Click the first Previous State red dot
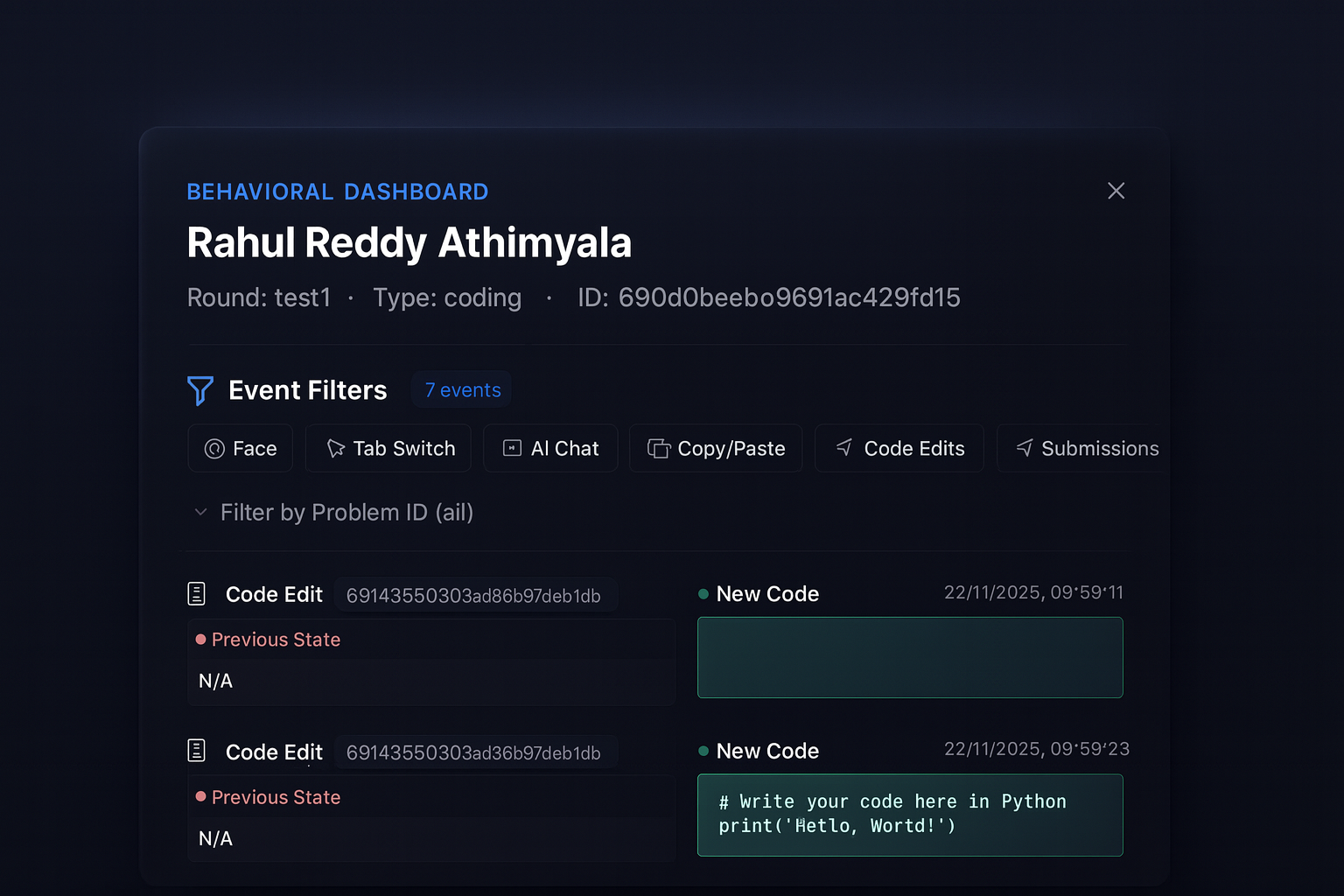The width and height of the screenshot is (1344, 896). [201, 640]
